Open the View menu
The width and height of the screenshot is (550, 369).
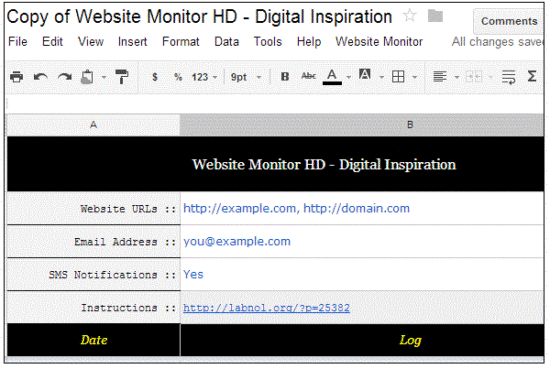pyautogui.click(x=90, y=42)
